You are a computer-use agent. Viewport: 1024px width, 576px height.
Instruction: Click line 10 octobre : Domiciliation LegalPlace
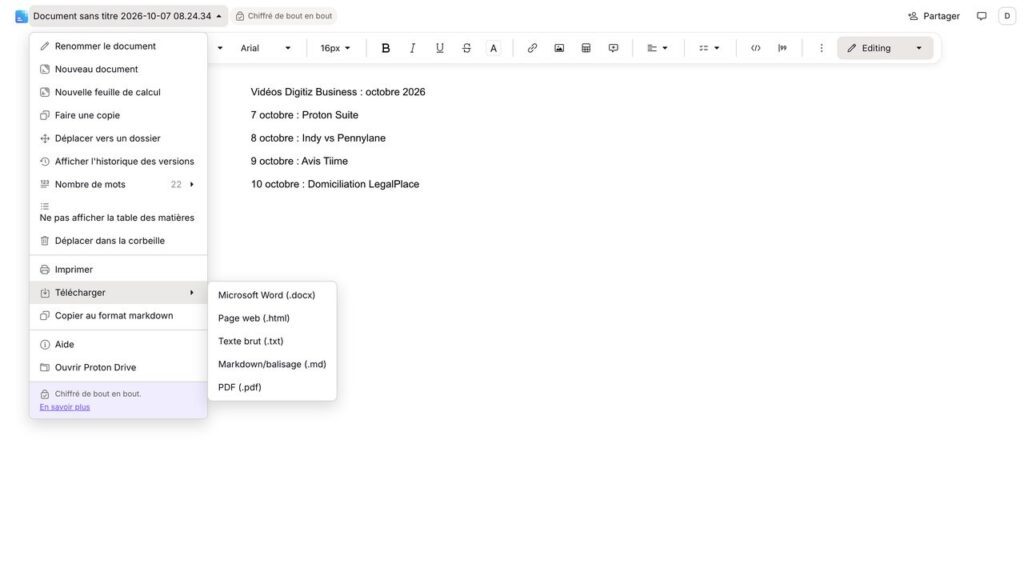pyautogui.click(x=335, y=184)
